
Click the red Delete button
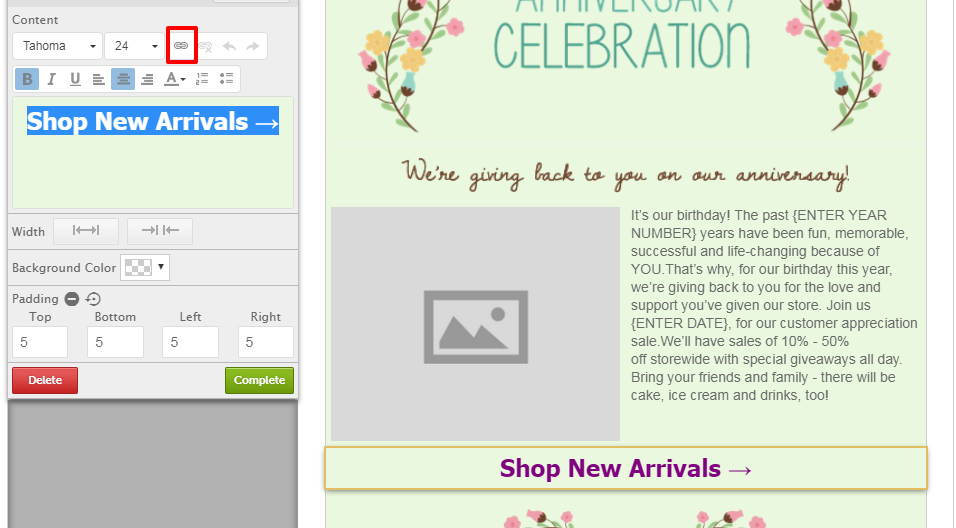(x=45, y=380)
